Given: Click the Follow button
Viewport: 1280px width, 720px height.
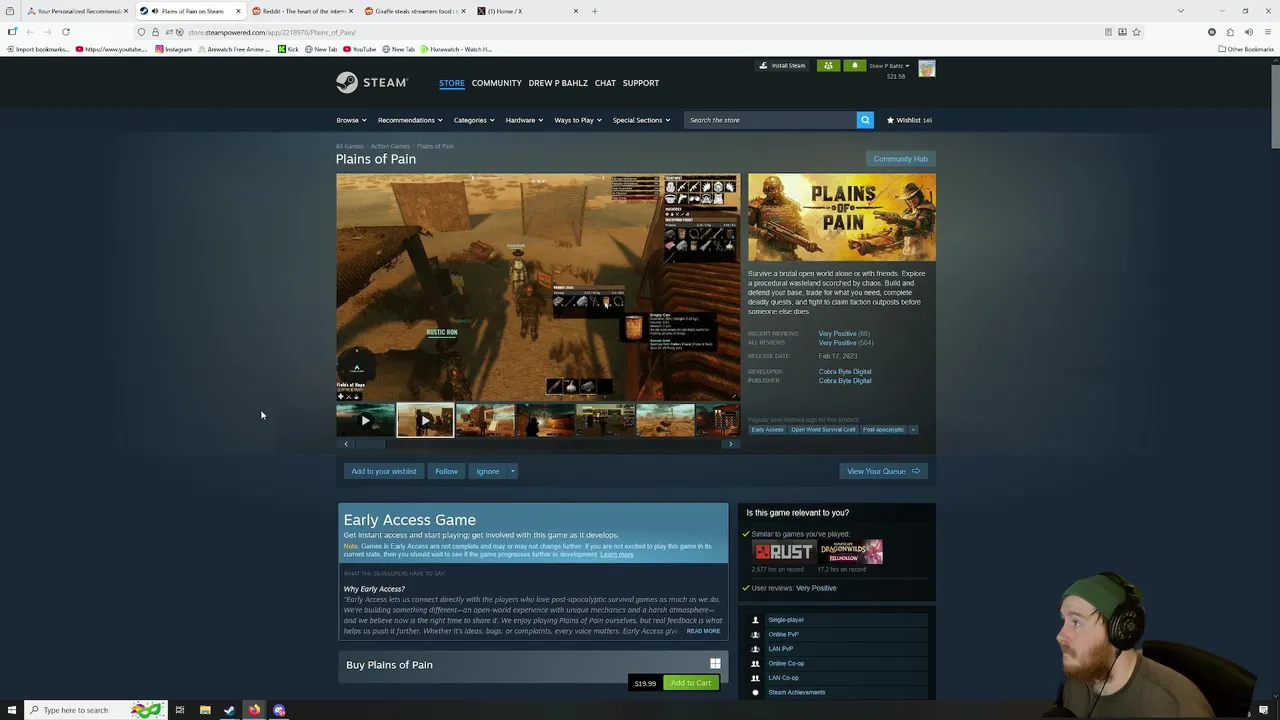Looking at the screenshot, I should (x=446, y=471).
